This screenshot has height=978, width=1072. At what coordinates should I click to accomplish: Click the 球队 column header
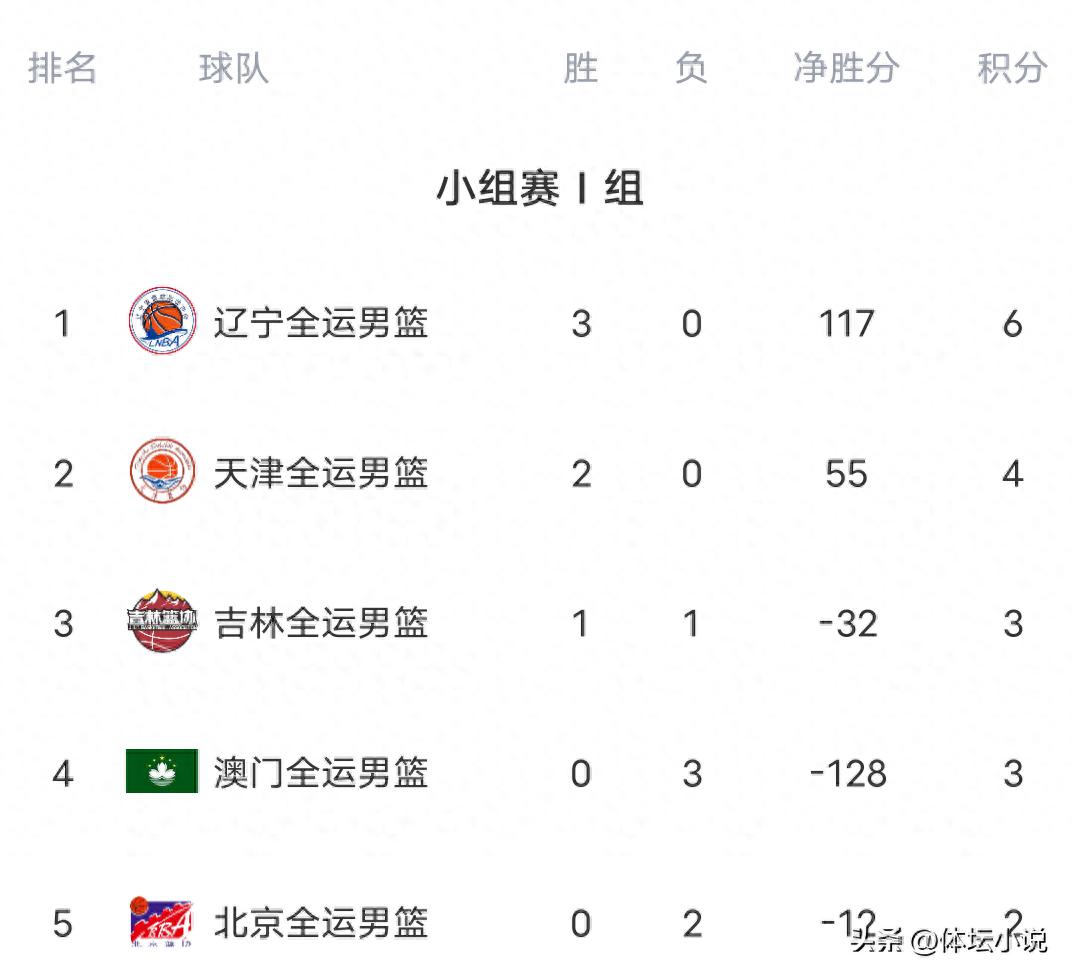tap(233, 69)
